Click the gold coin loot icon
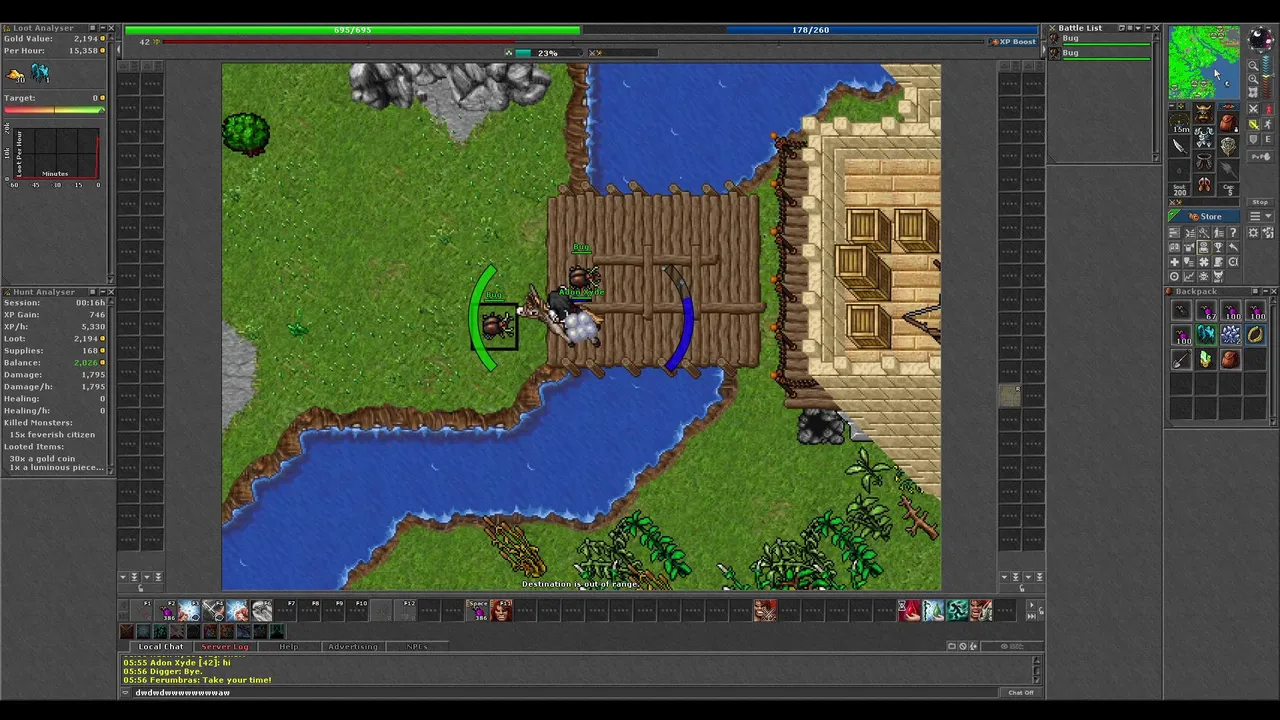The image size is (1280, 720). click(x=15, y=75)
